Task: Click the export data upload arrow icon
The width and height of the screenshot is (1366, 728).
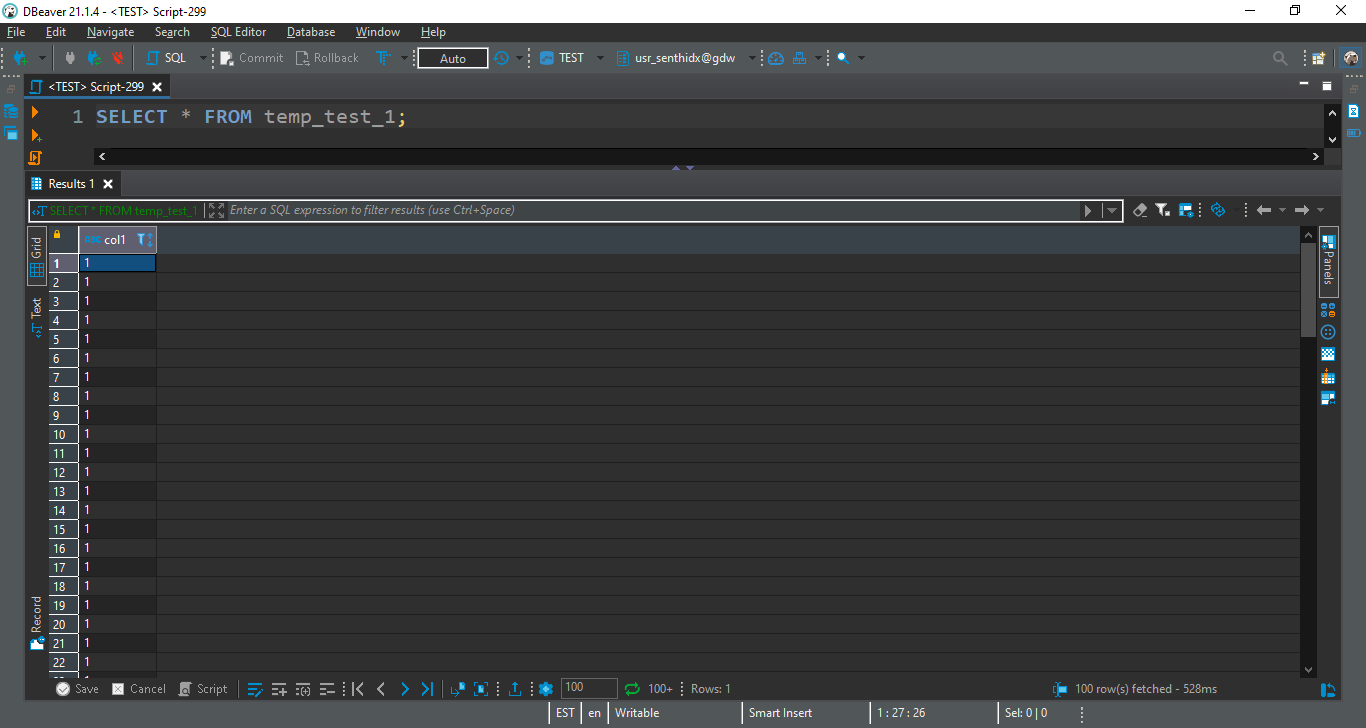Action: [x=515, y=689]
